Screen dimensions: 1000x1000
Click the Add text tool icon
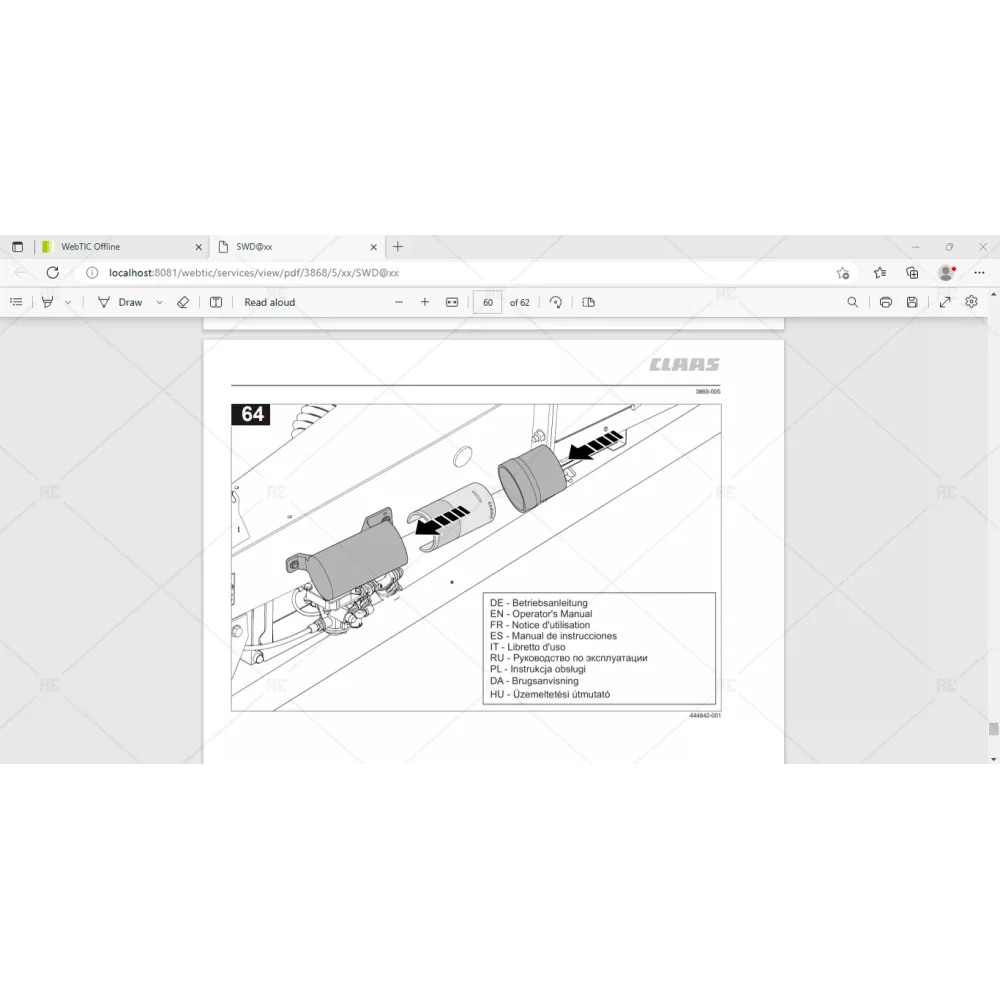pyautogui.click(x=216, y=302)
